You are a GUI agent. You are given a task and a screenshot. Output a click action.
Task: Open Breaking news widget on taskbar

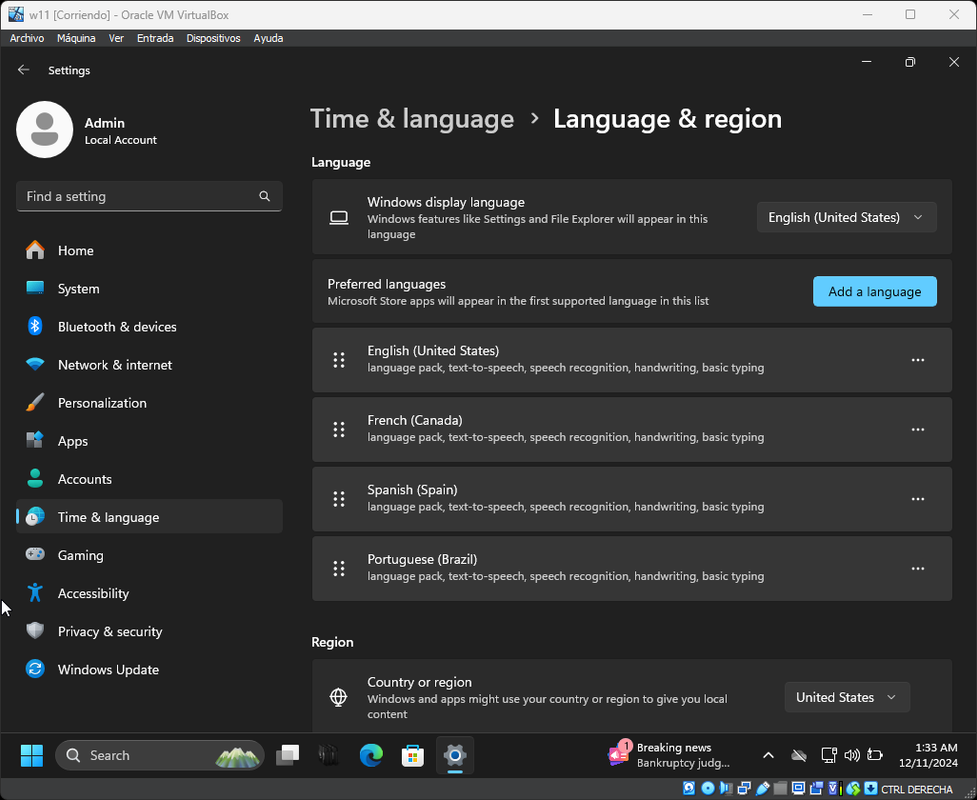pyautogui.click(x=669, y=755)
